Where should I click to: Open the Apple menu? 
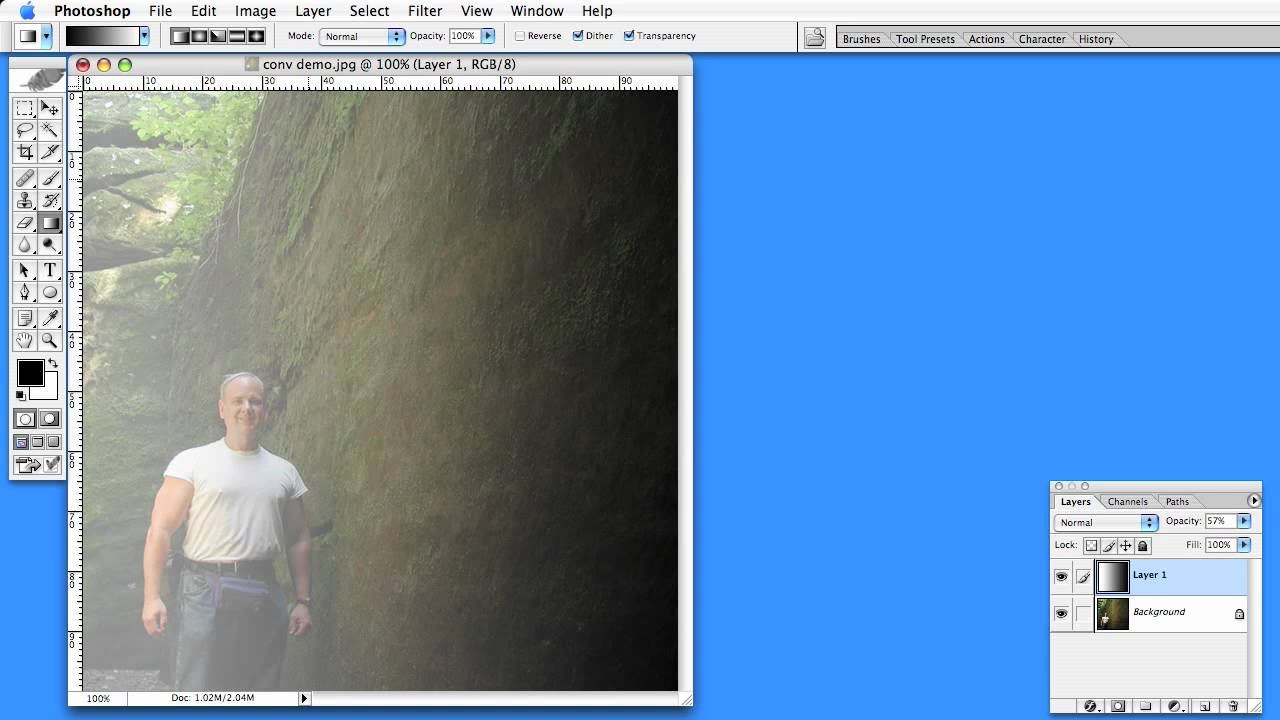point(28,11)
